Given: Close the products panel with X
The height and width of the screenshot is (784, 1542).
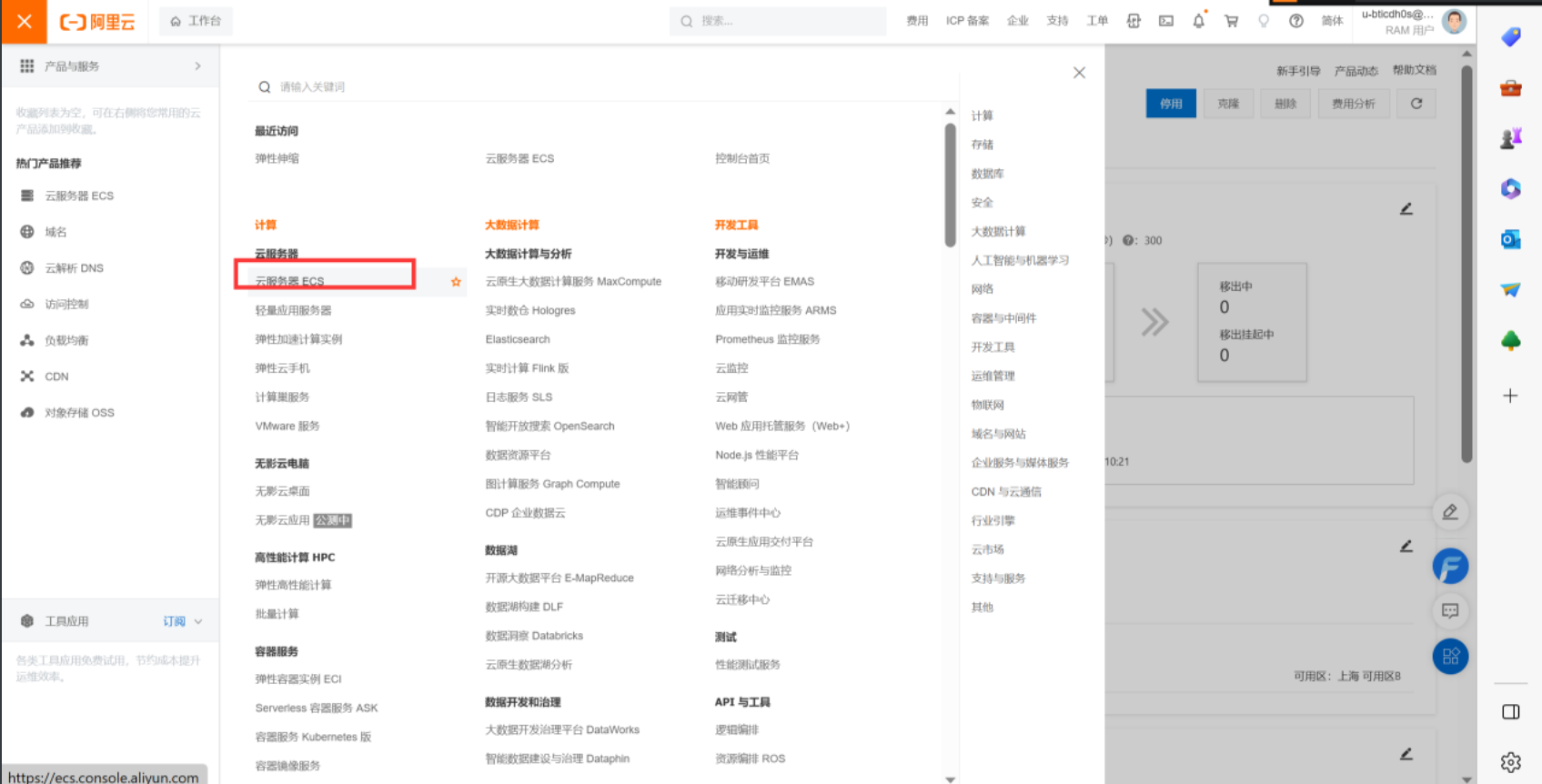Looking at the screenshot, I should pyautogui.click(x=1079, y=73).
